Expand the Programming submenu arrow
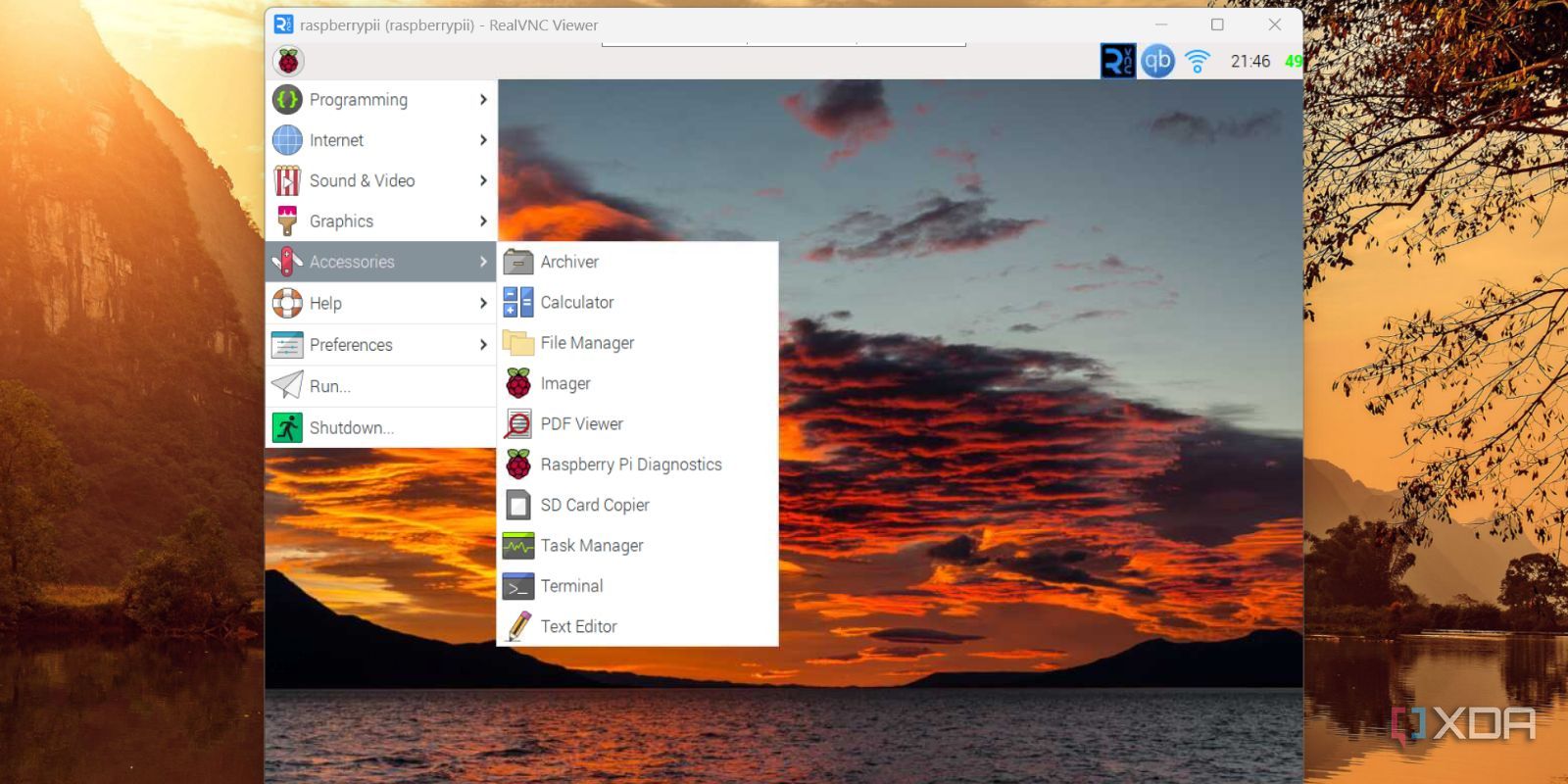Screen dimensions: 1568x784 coord(483,99)
